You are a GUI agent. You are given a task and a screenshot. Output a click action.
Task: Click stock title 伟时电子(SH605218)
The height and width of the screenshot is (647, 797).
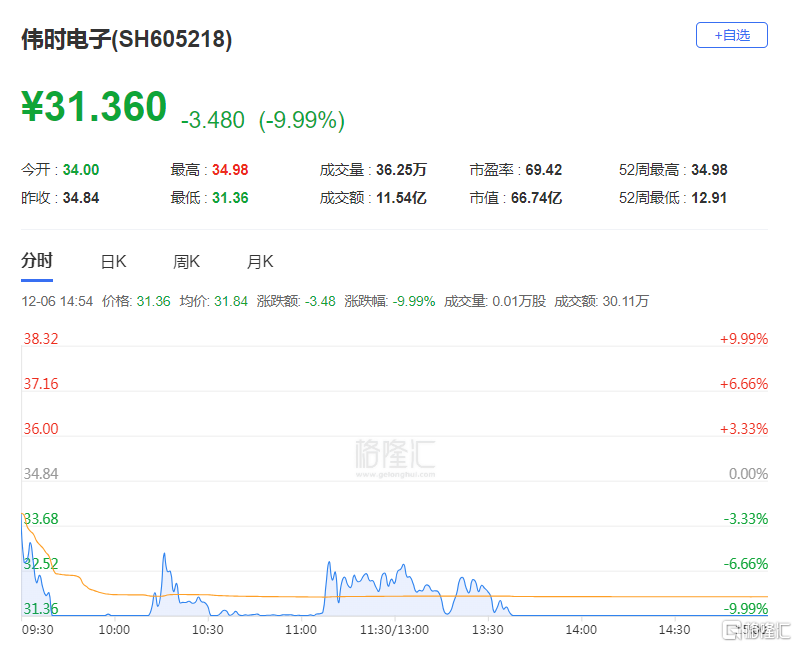pos(127,39)
